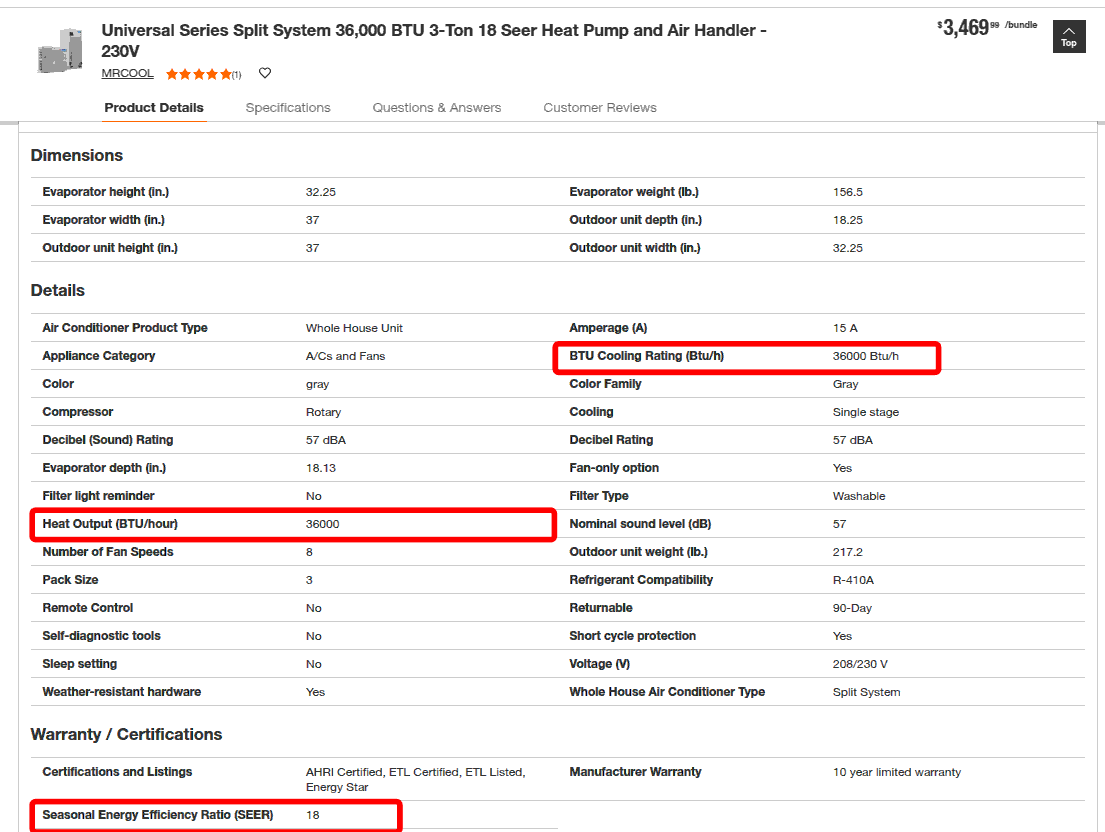This screenshot has width=1105, height=832.
Task: Select the Customer Reviews tab
Action: 600,108
